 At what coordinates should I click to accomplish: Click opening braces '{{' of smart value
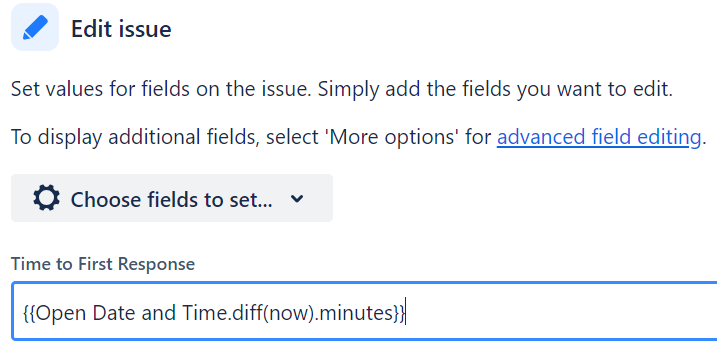pyautogui.click(x=29, y=313)
